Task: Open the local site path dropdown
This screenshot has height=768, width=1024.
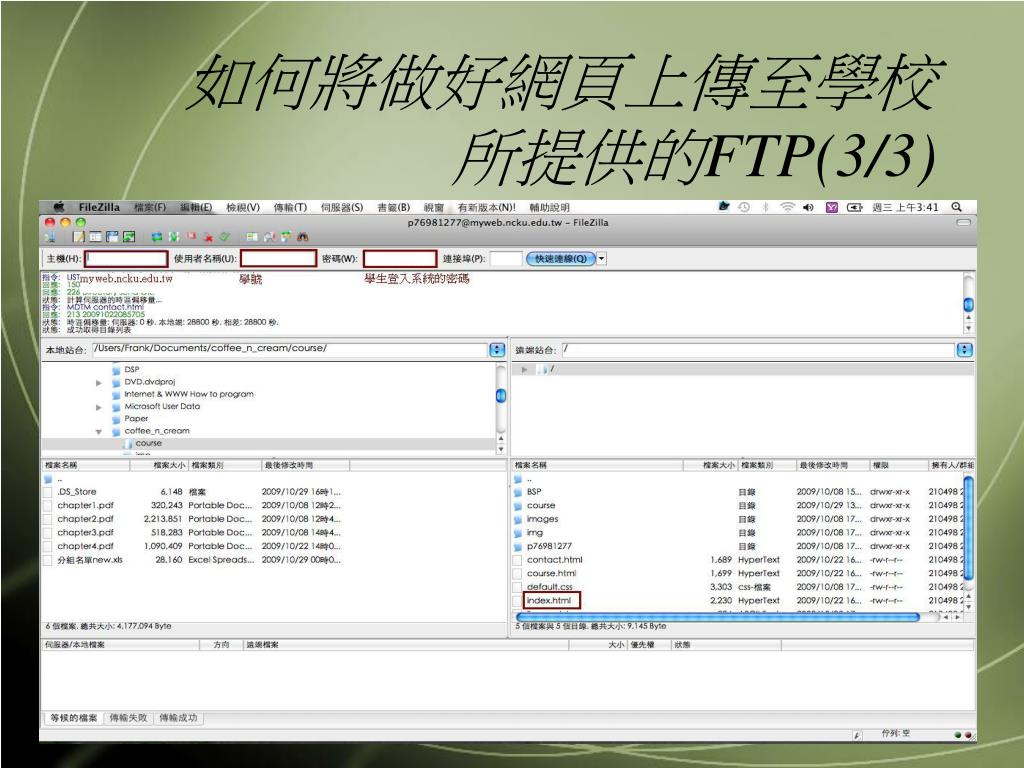Action: (497, 349)
